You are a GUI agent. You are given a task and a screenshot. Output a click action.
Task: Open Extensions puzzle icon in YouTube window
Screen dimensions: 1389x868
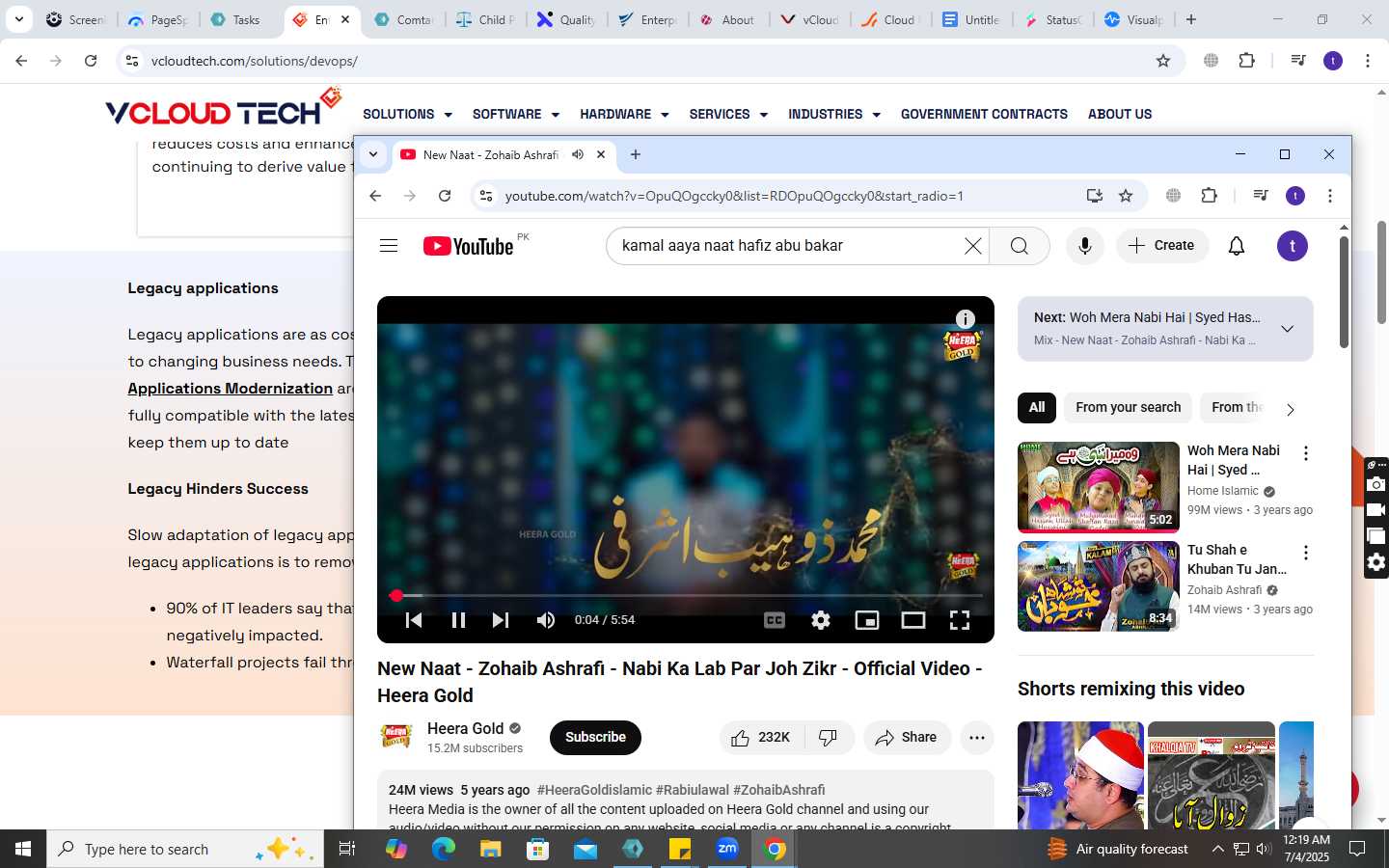[x=1209, y=196]
